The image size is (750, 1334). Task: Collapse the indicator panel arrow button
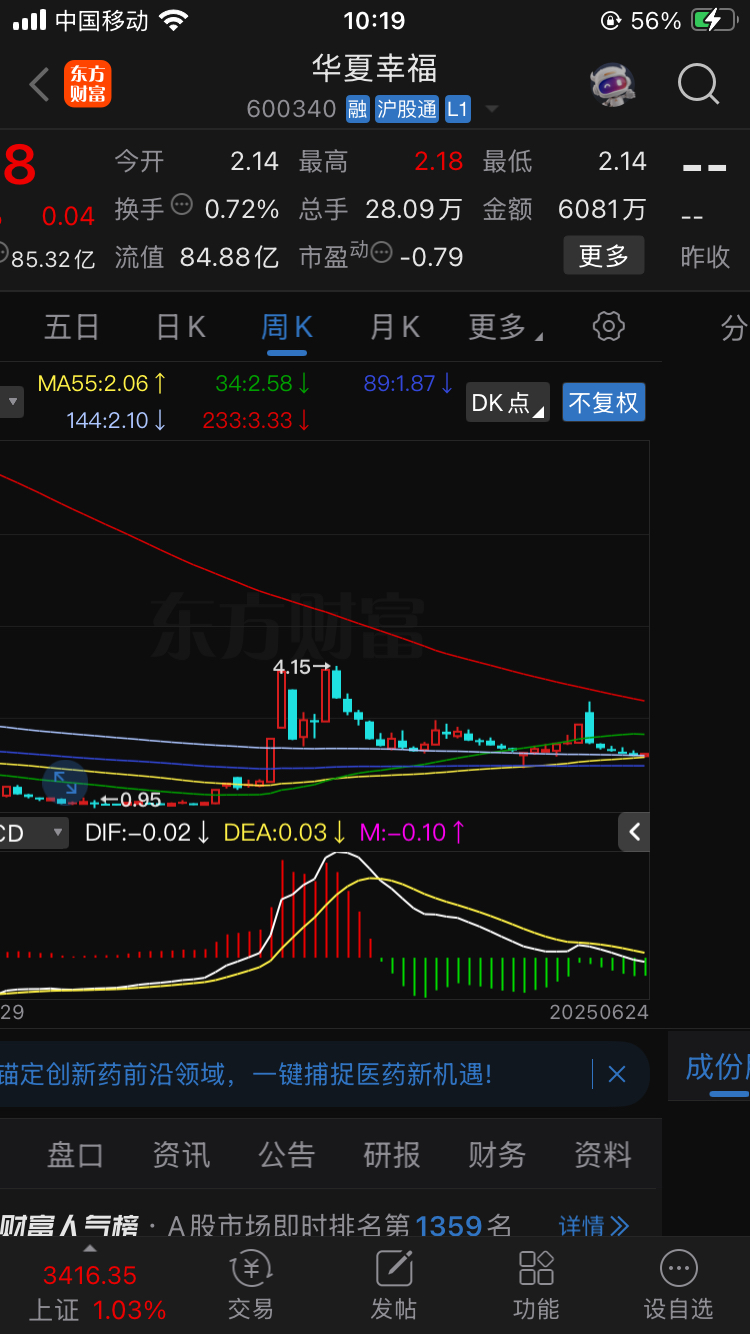[x=634, y=832]
